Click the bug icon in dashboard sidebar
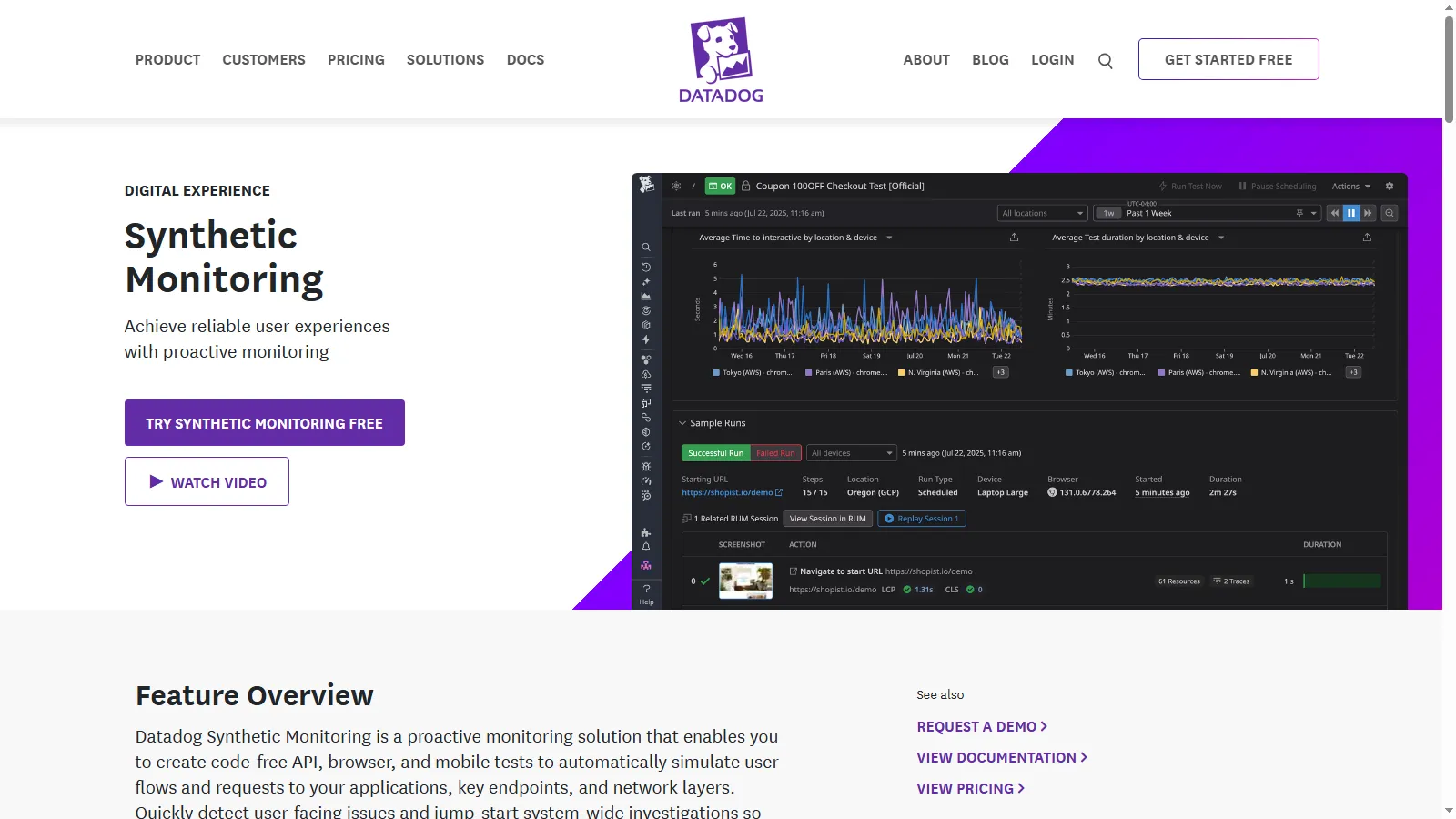 pyautogui.click(x=646, y=467)
